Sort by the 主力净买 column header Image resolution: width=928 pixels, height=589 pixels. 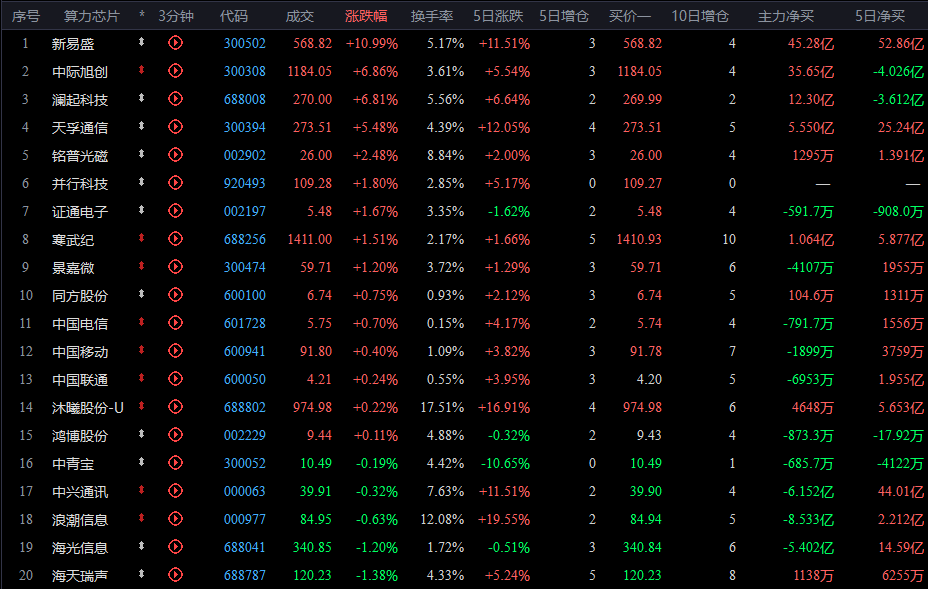click(x=786, y=16)
